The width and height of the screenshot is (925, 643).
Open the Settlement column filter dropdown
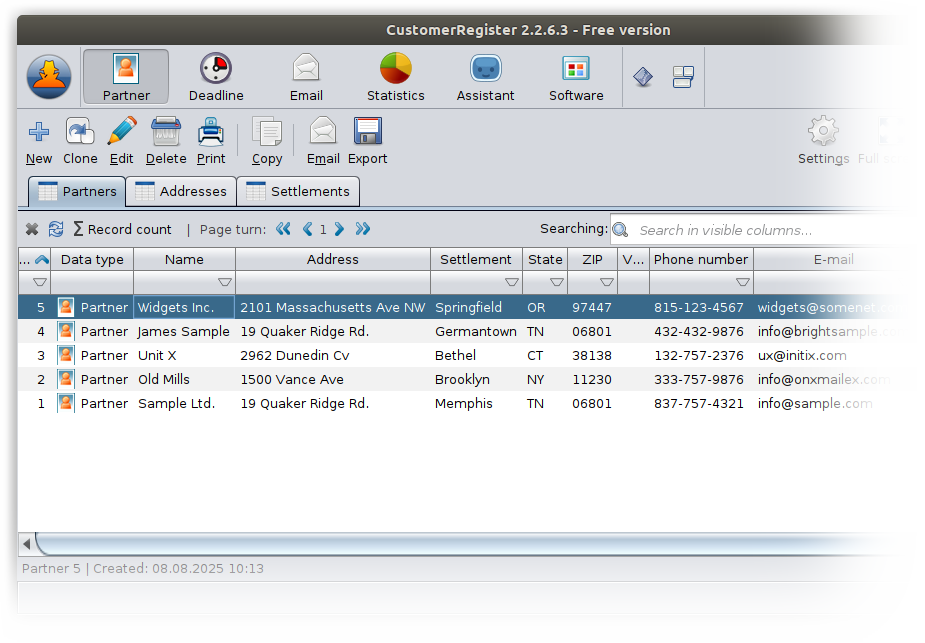(512, 282)
